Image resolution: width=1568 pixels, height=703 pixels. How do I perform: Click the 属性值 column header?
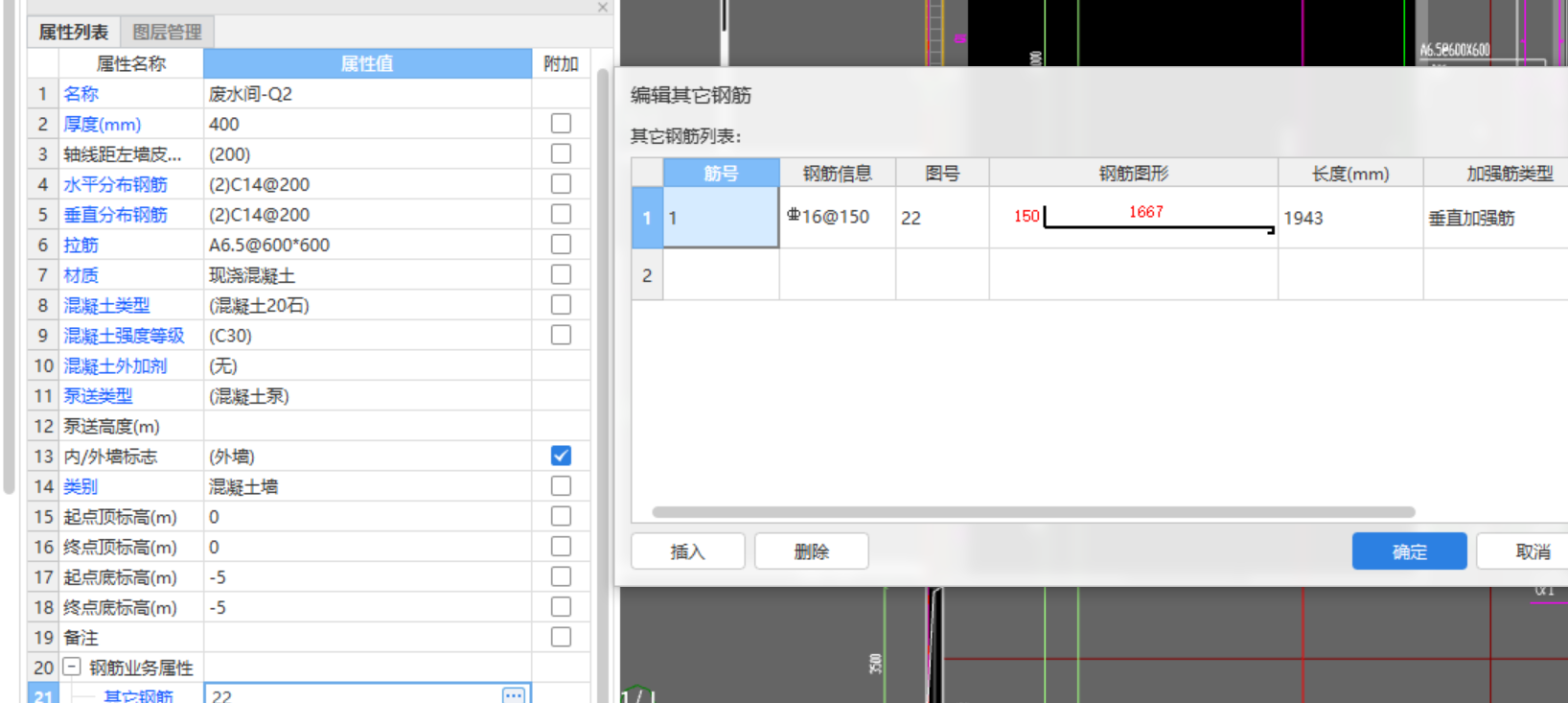point(367,63)
